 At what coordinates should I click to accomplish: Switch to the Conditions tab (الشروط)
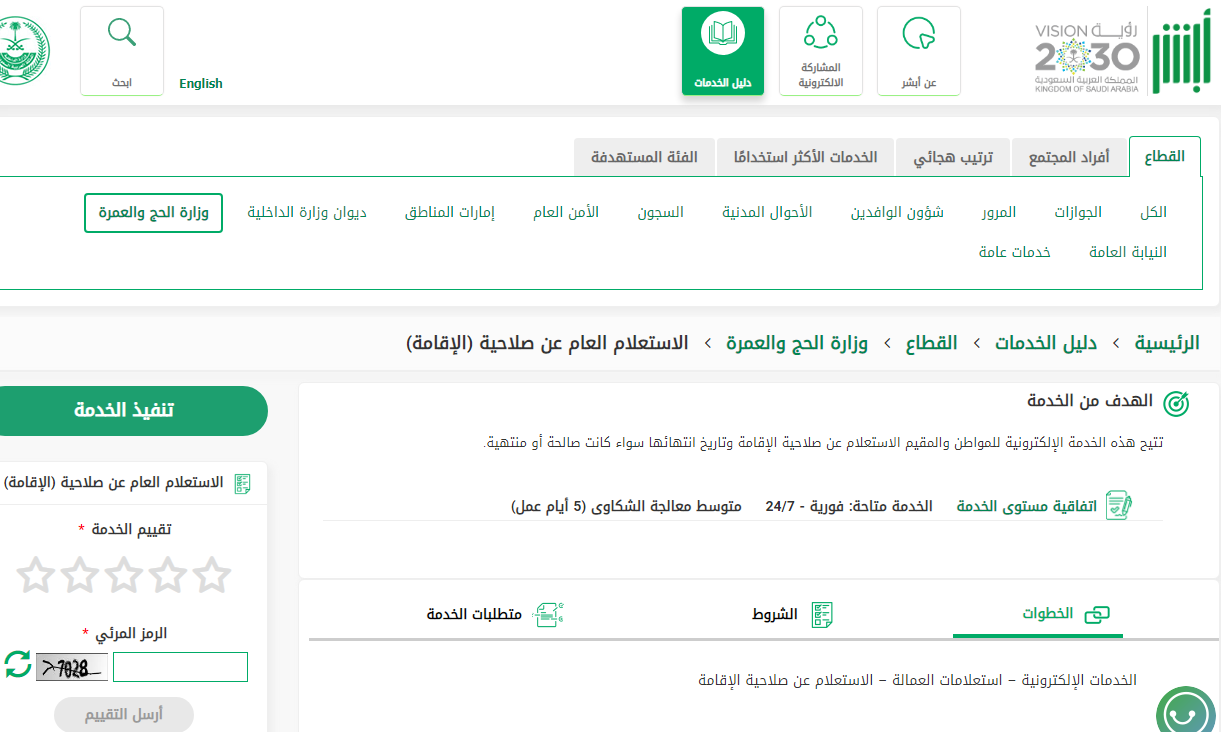point(792,614)
